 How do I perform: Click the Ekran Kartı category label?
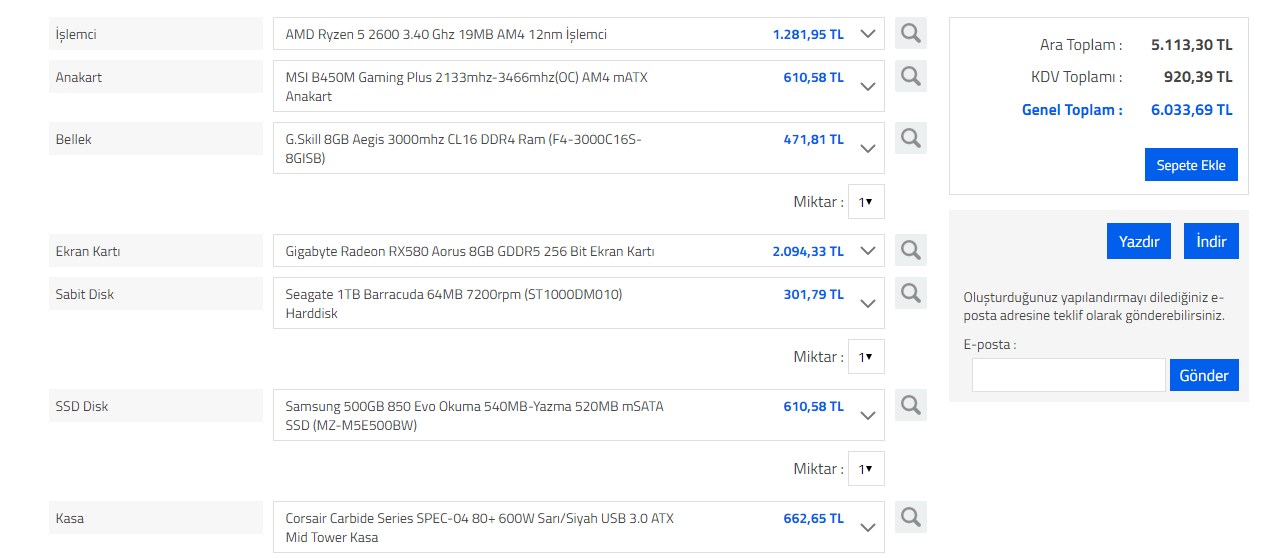(x=156, y=251)
